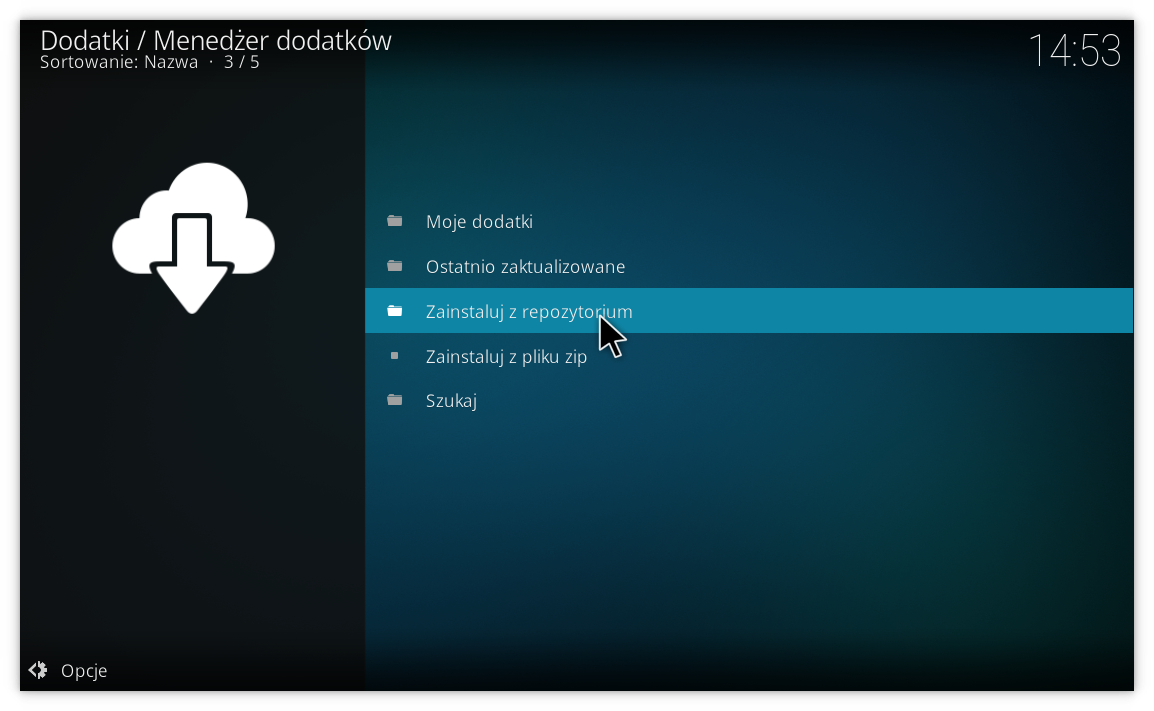Click the 14:53 clock

1074,51
